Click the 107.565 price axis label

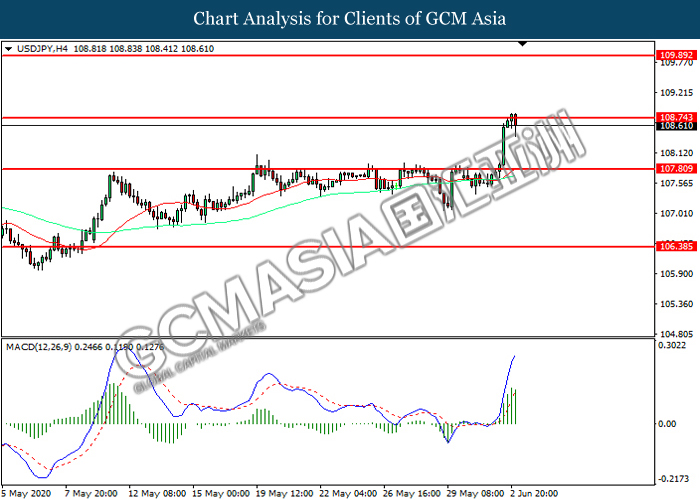pos(677,183)
